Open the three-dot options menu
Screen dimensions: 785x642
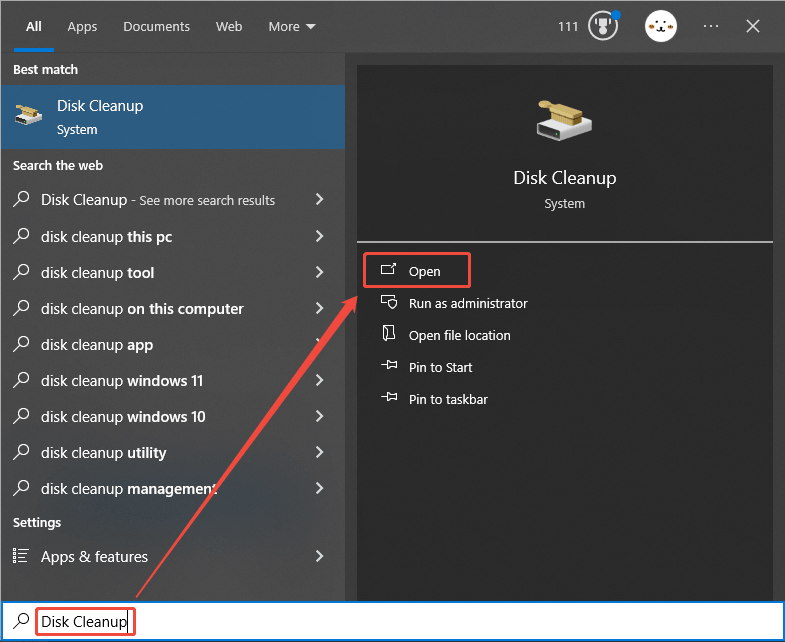click(x=710, y=26)
